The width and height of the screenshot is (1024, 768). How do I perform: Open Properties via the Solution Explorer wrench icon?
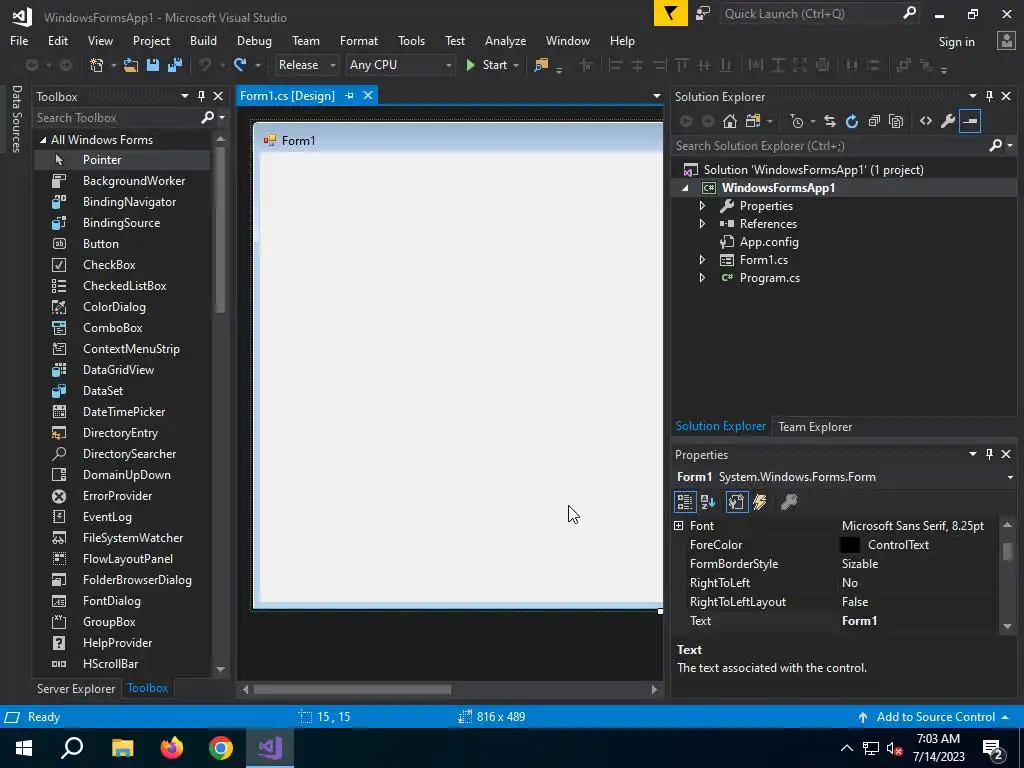948,121
